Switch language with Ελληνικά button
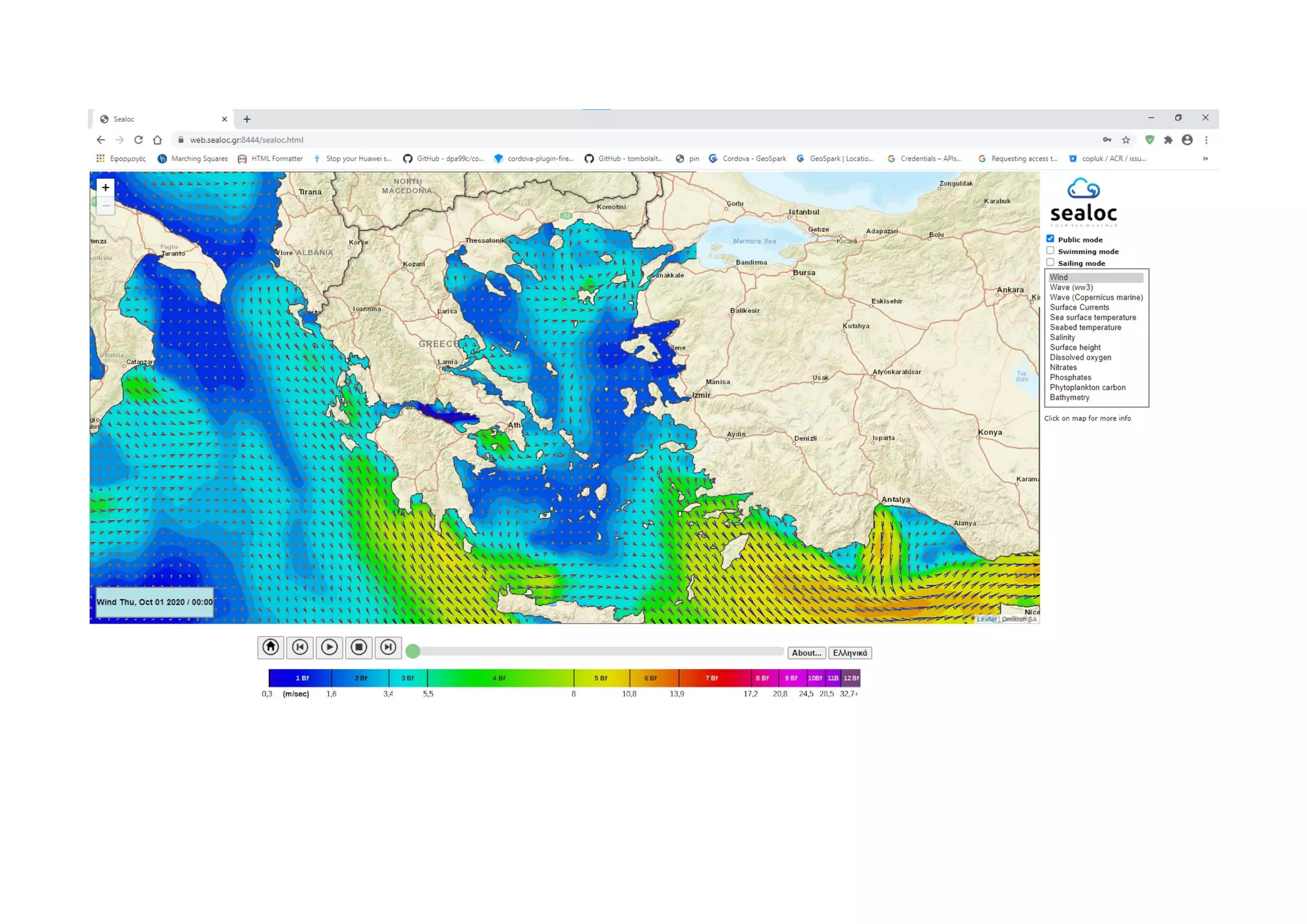This screenshot has width=1307, height=924. point(849,653)
